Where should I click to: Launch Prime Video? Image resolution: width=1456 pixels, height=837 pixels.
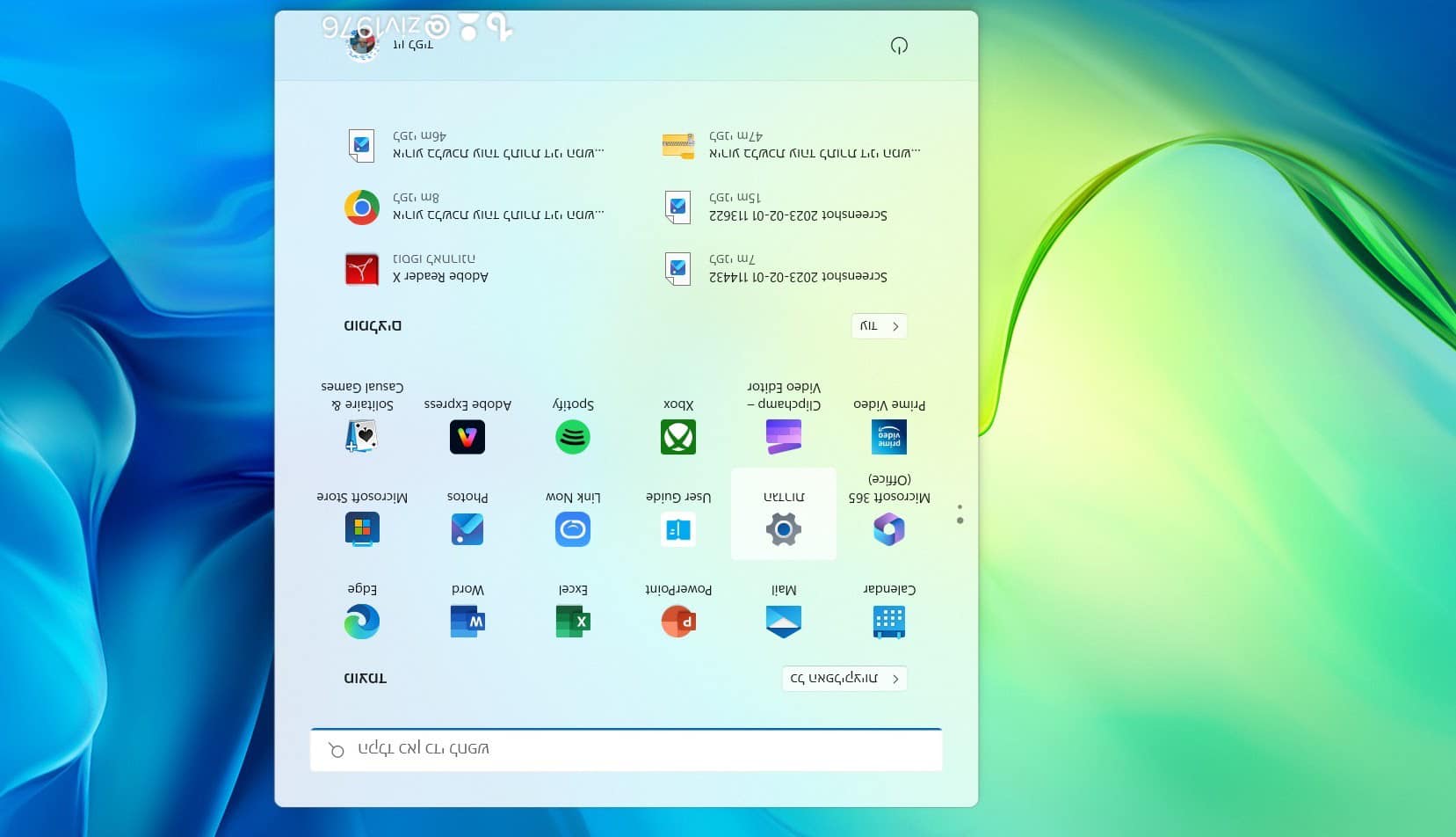[x=889, y=436]
